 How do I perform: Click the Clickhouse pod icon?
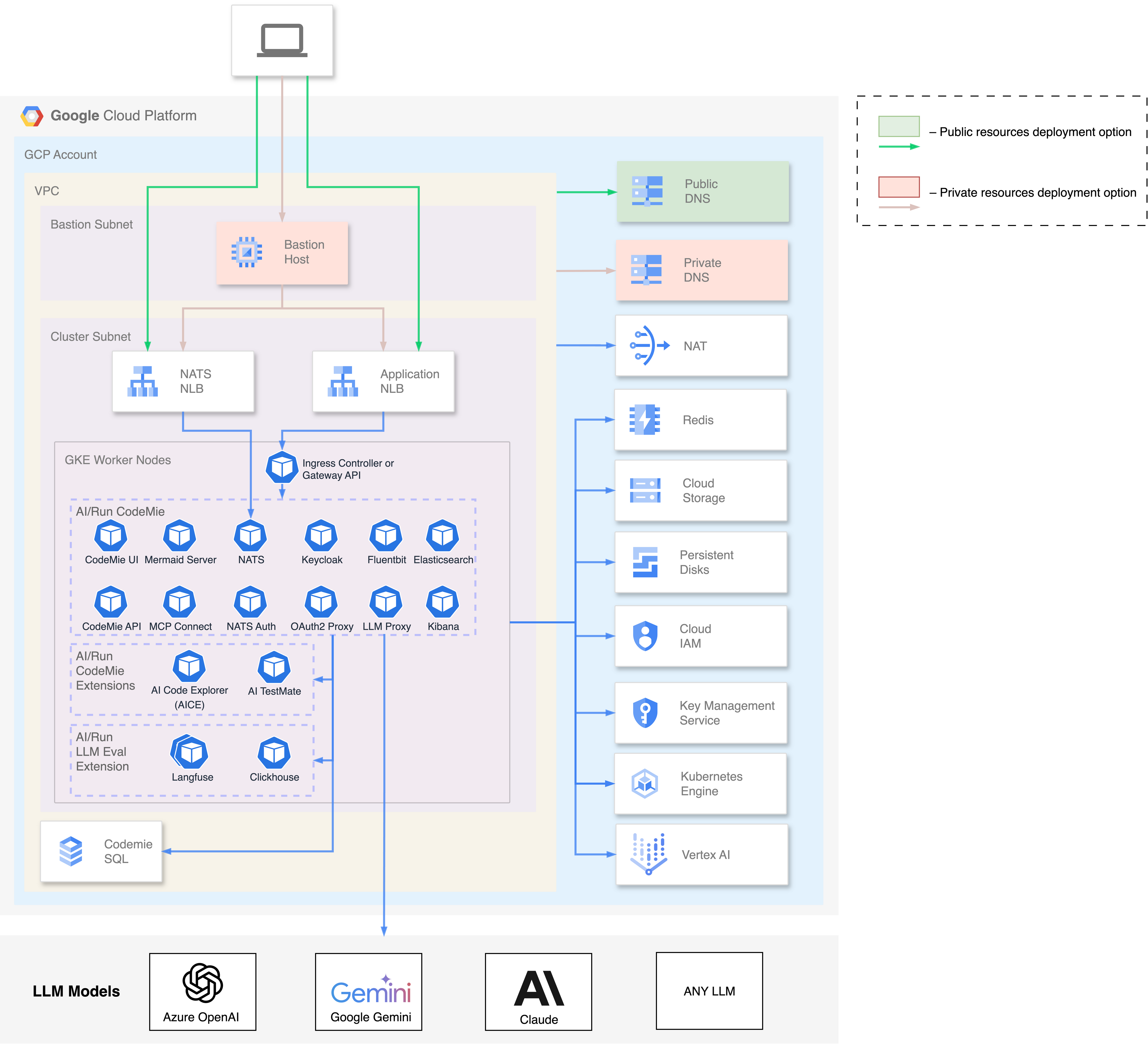274,753
